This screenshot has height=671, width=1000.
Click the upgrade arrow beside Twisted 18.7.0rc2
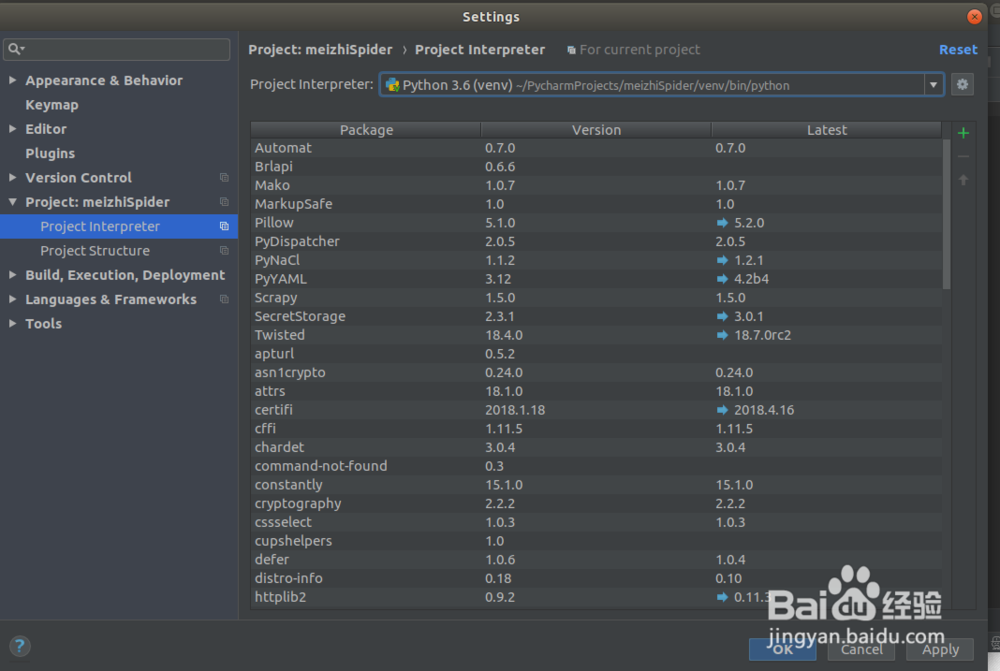[x=722, y=335]
